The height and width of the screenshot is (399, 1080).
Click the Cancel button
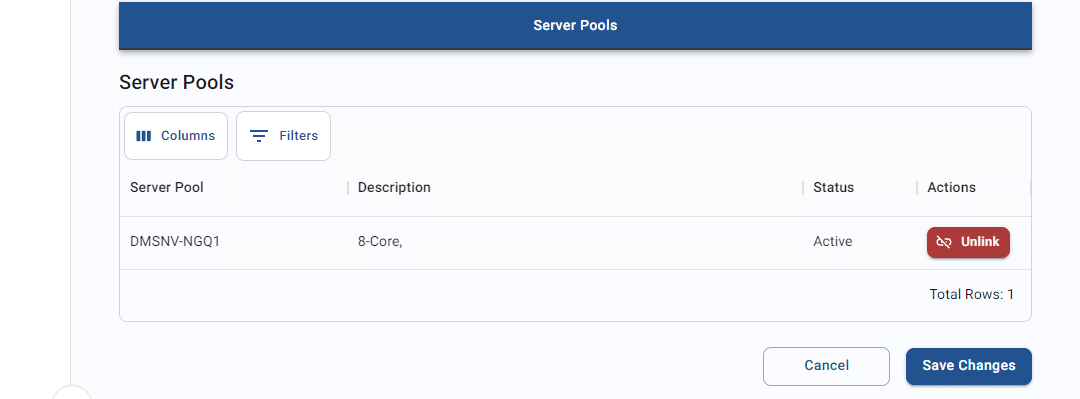[x=826, y=366]
